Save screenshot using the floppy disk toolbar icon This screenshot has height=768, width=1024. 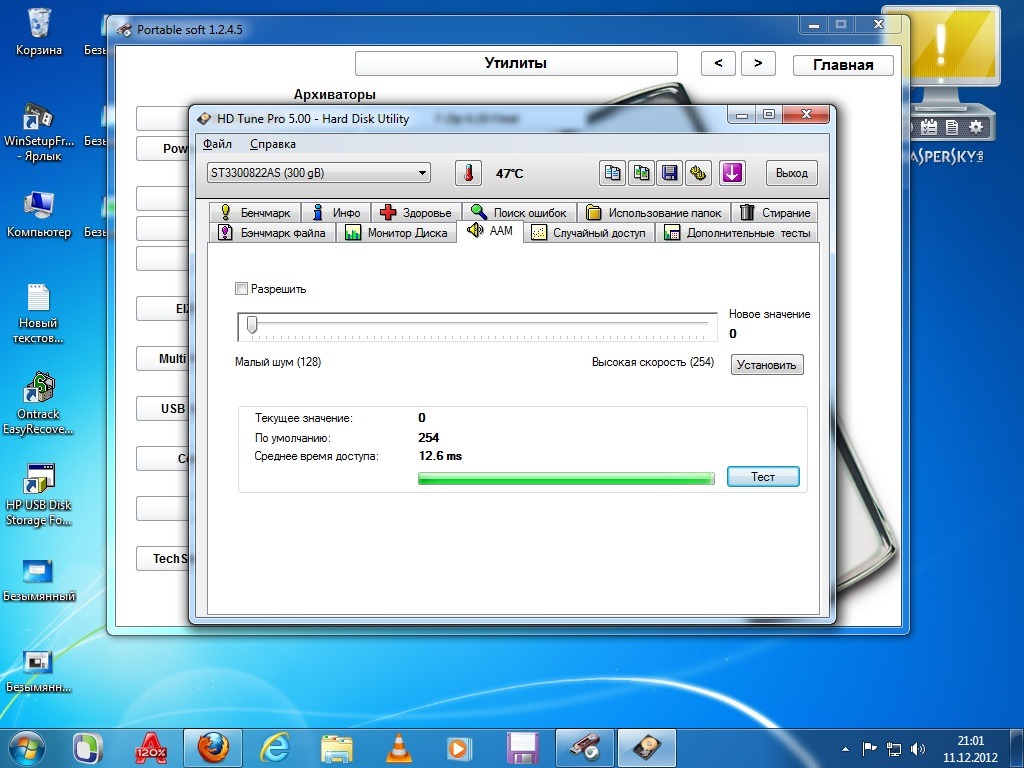[669, 173]
